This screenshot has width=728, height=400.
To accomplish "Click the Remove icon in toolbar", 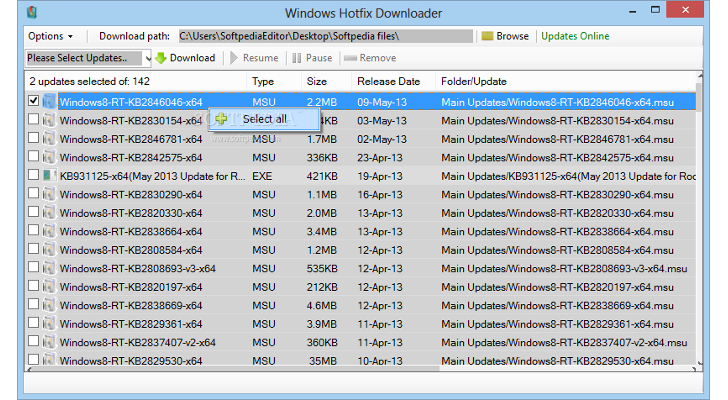I will click(349, 58).
